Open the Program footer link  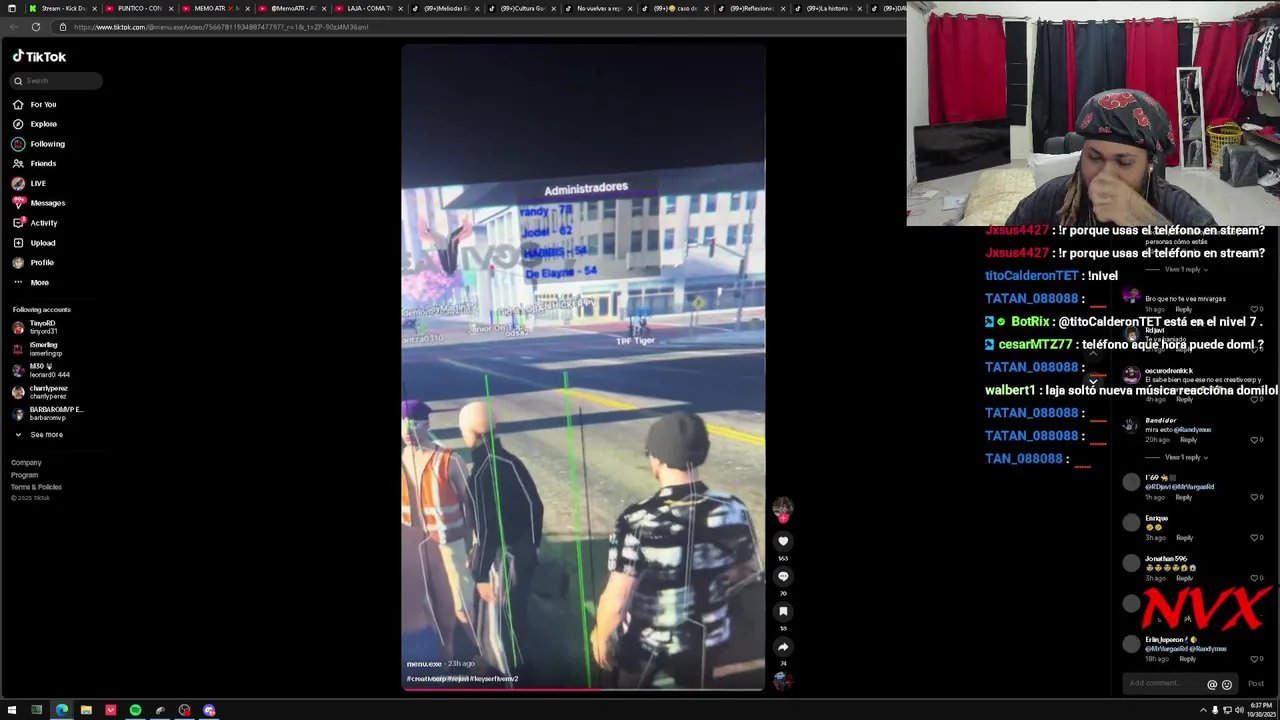(24, 475)
